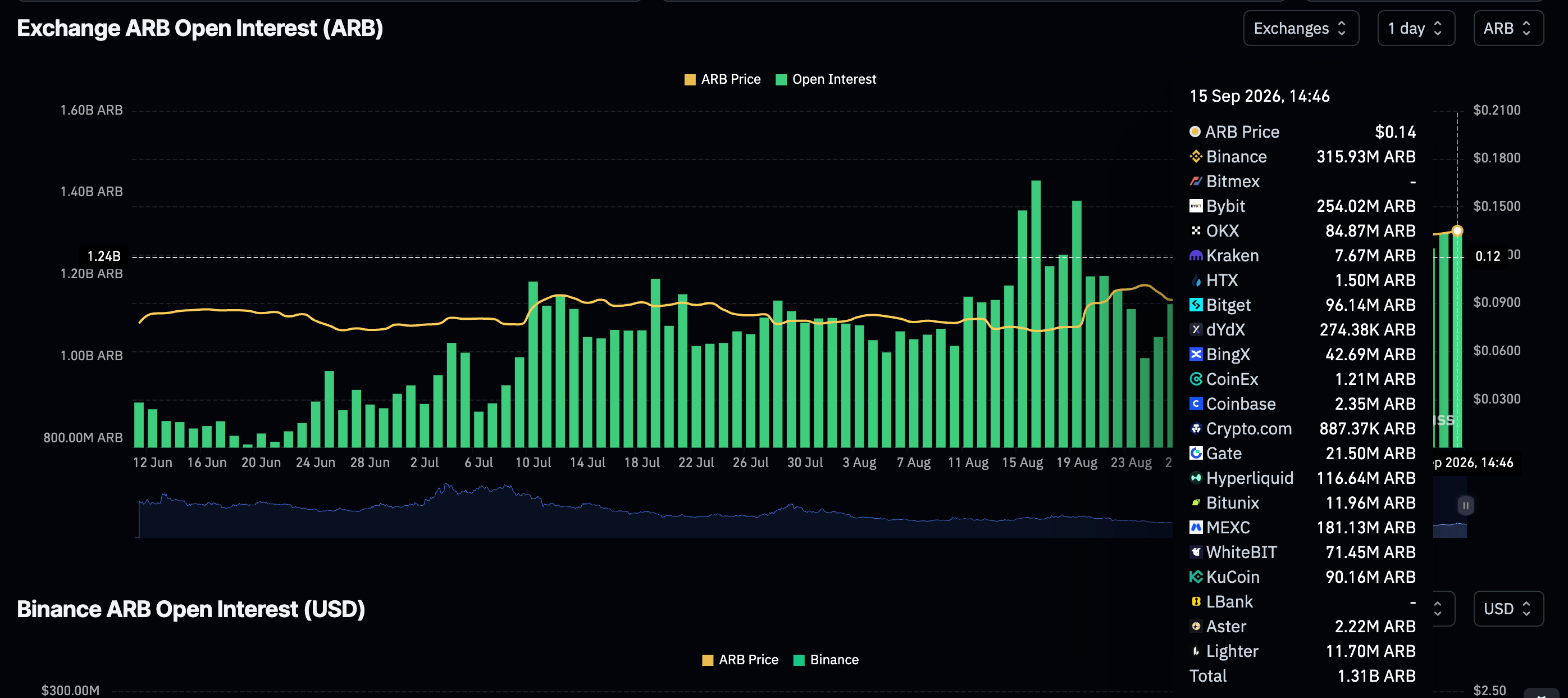This screenshot has height=698, width=1568.
Task: Click the 'Exchange ARB Open Interest (ARB)' heading
Action: 200,28
